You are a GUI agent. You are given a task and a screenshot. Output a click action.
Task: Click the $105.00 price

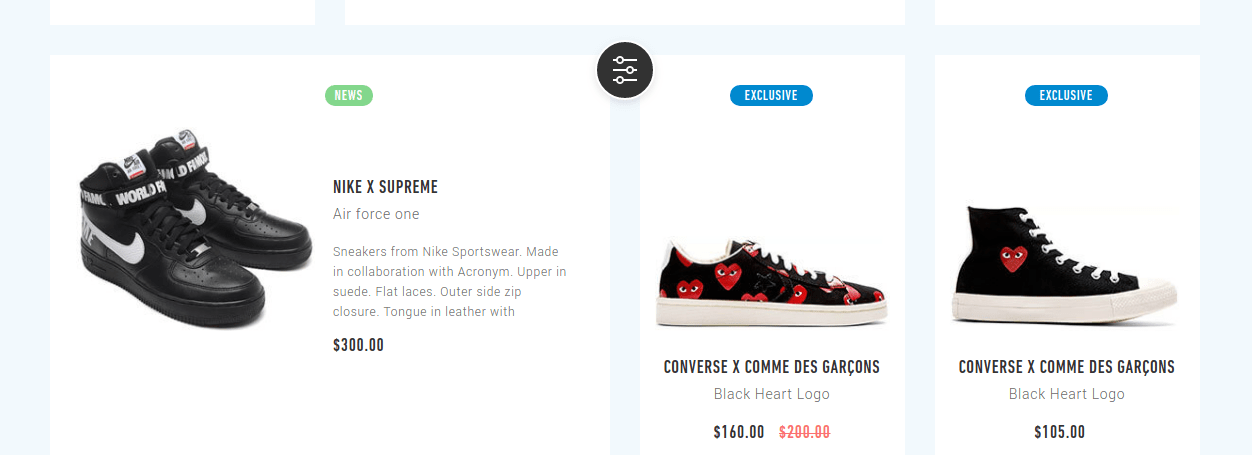[1060, 432]
